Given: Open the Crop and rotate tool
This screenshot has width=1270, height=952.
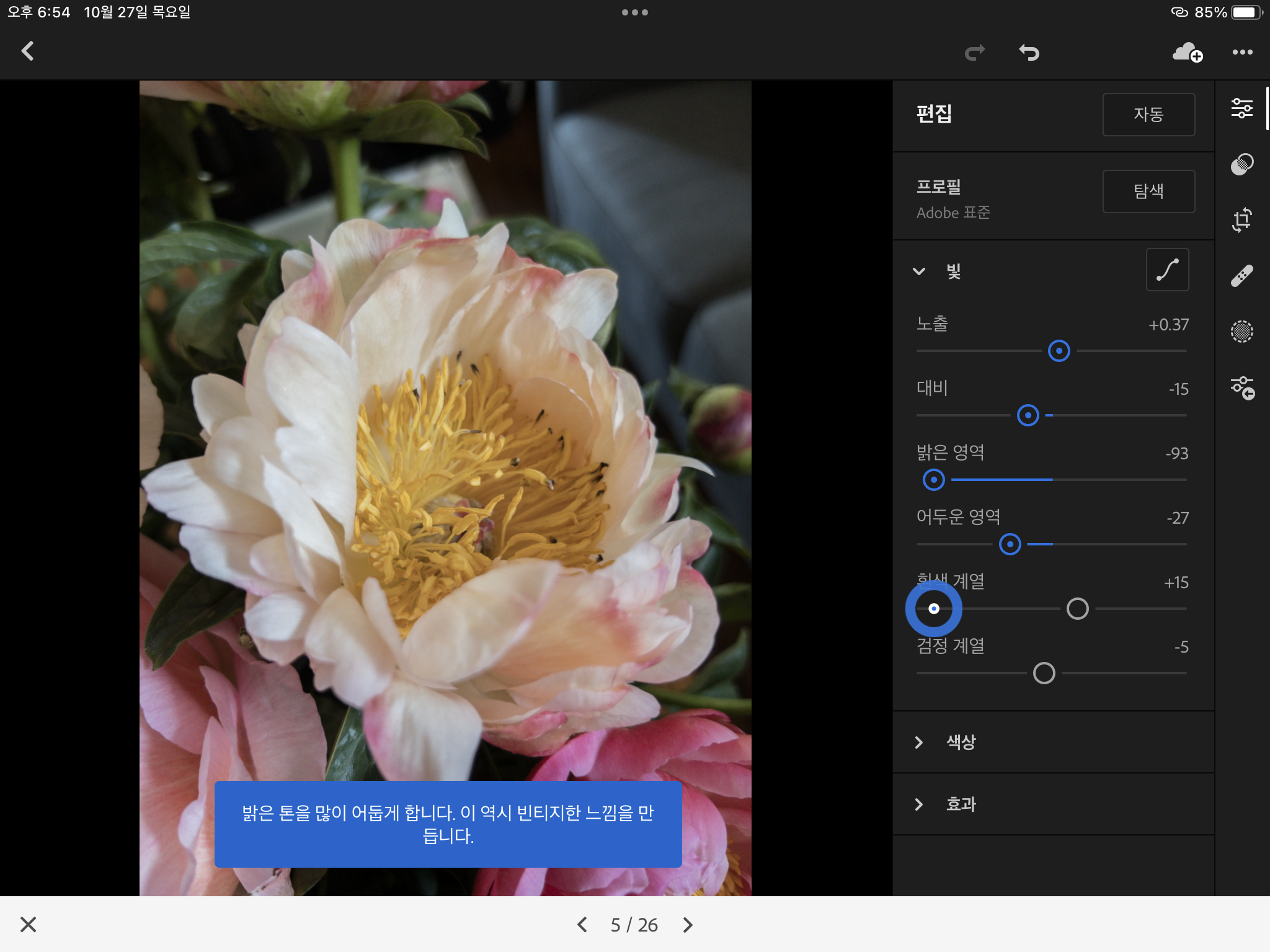Looking at the screenshot, I should pos(1241,220).
